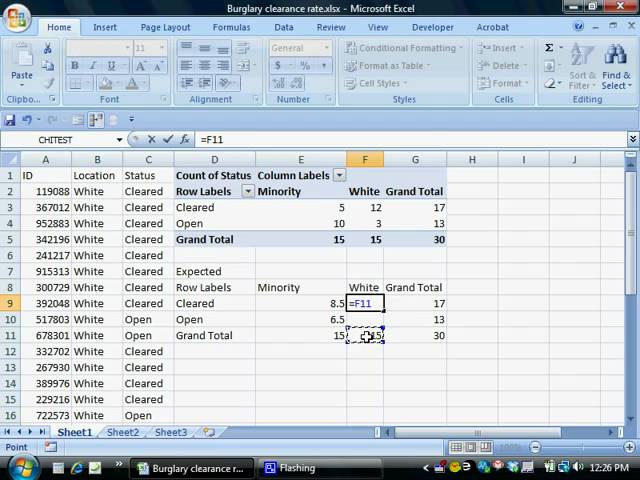Toggle Center alignment
The width and height of the screenshot is (640, 480).
pos(204,66)
